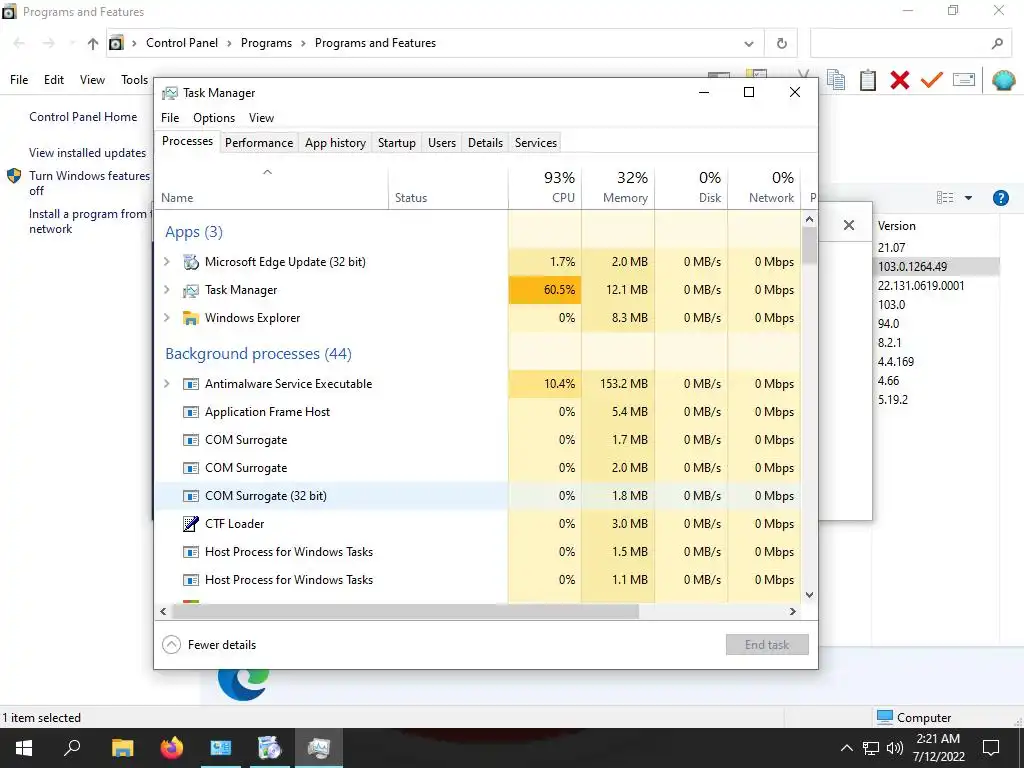Launch Firefox from the taskbar
Viewport: 1024px width, 768px height.
click(172, 748)
